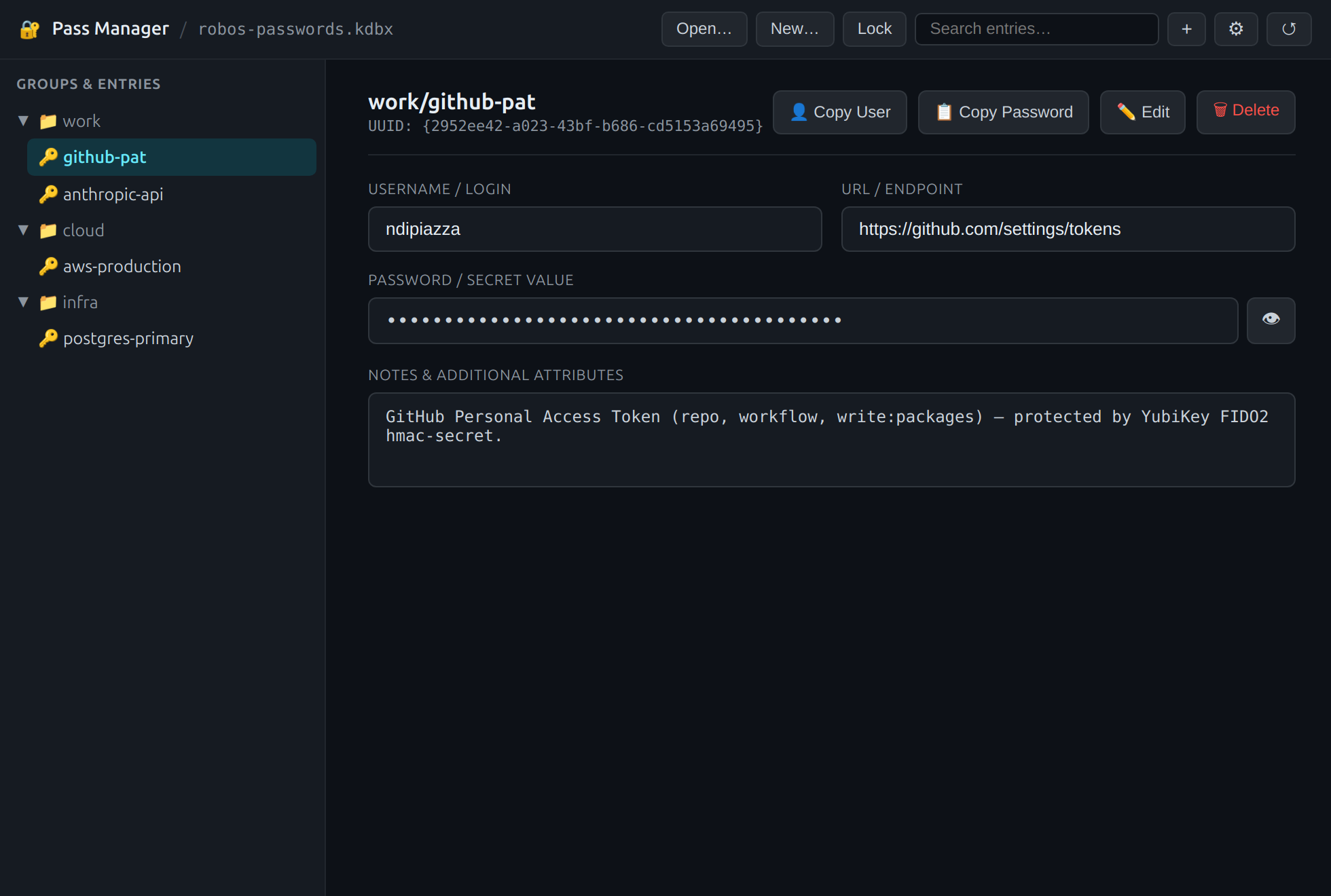Click the folder icon beside work
The image size is (1331, 896).
(x=48, y=122)
